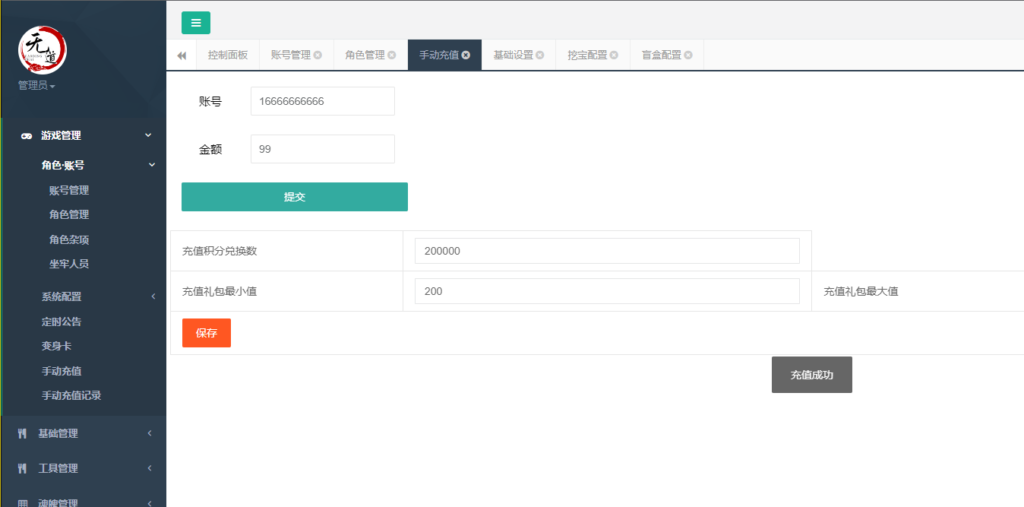
Task: Open 账号管理 in the sidebar
Action: pyautogui.click(x=69, y=191)
